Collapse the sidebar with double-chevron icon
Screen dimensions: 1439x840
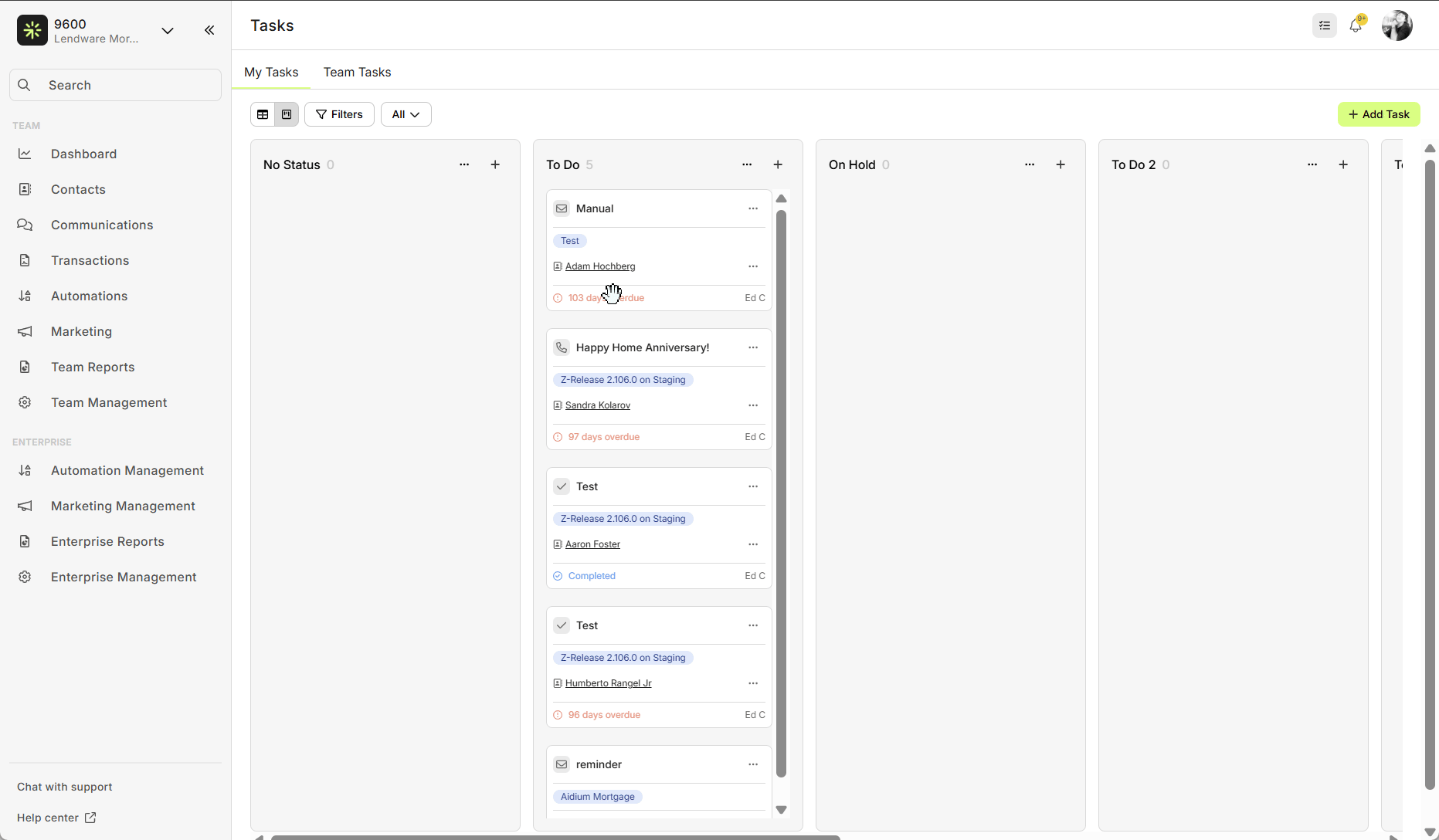(209, 30)
